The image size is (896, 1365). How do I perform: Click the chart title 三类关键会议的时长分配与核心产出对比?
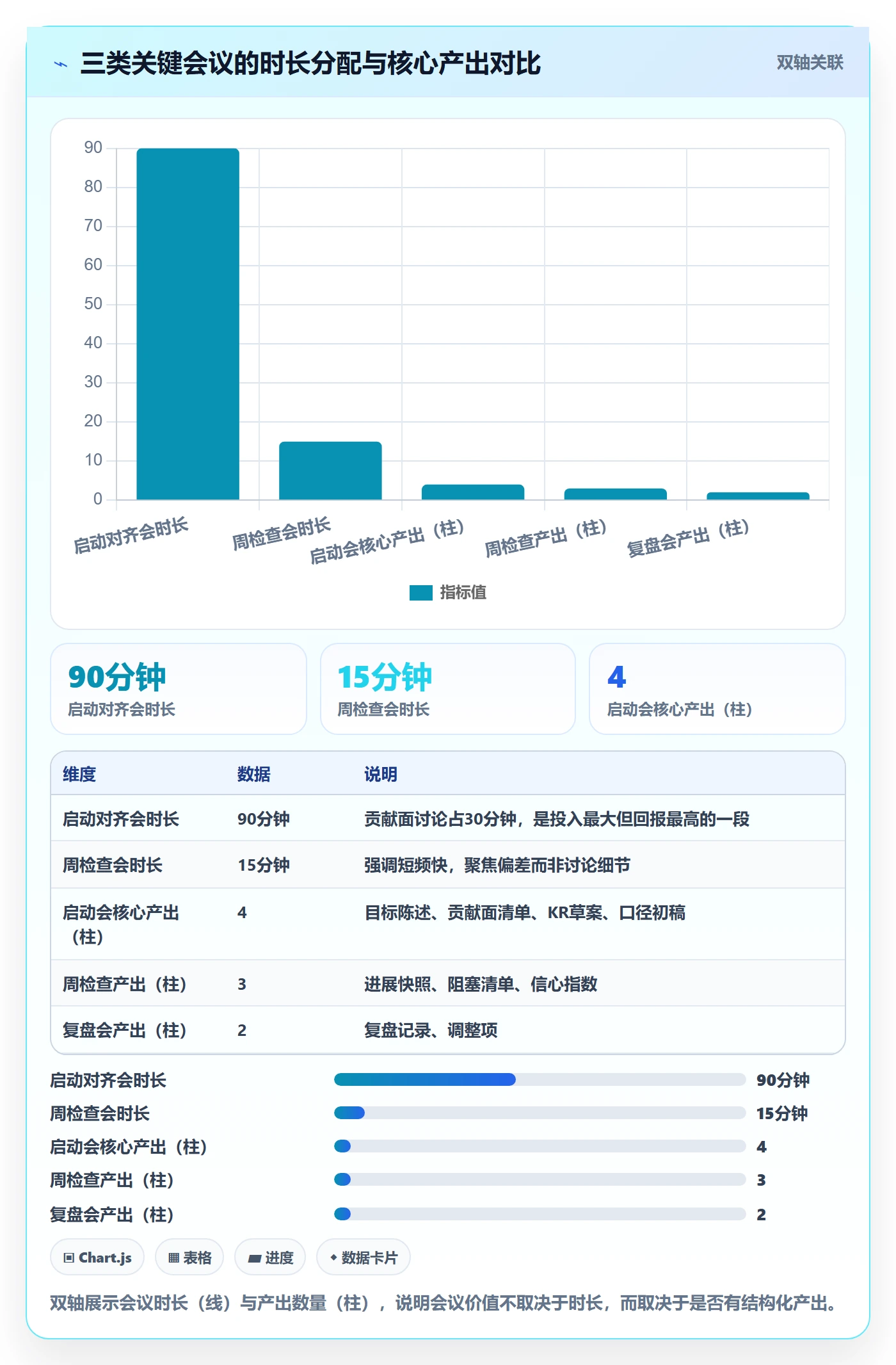[310, 63]
